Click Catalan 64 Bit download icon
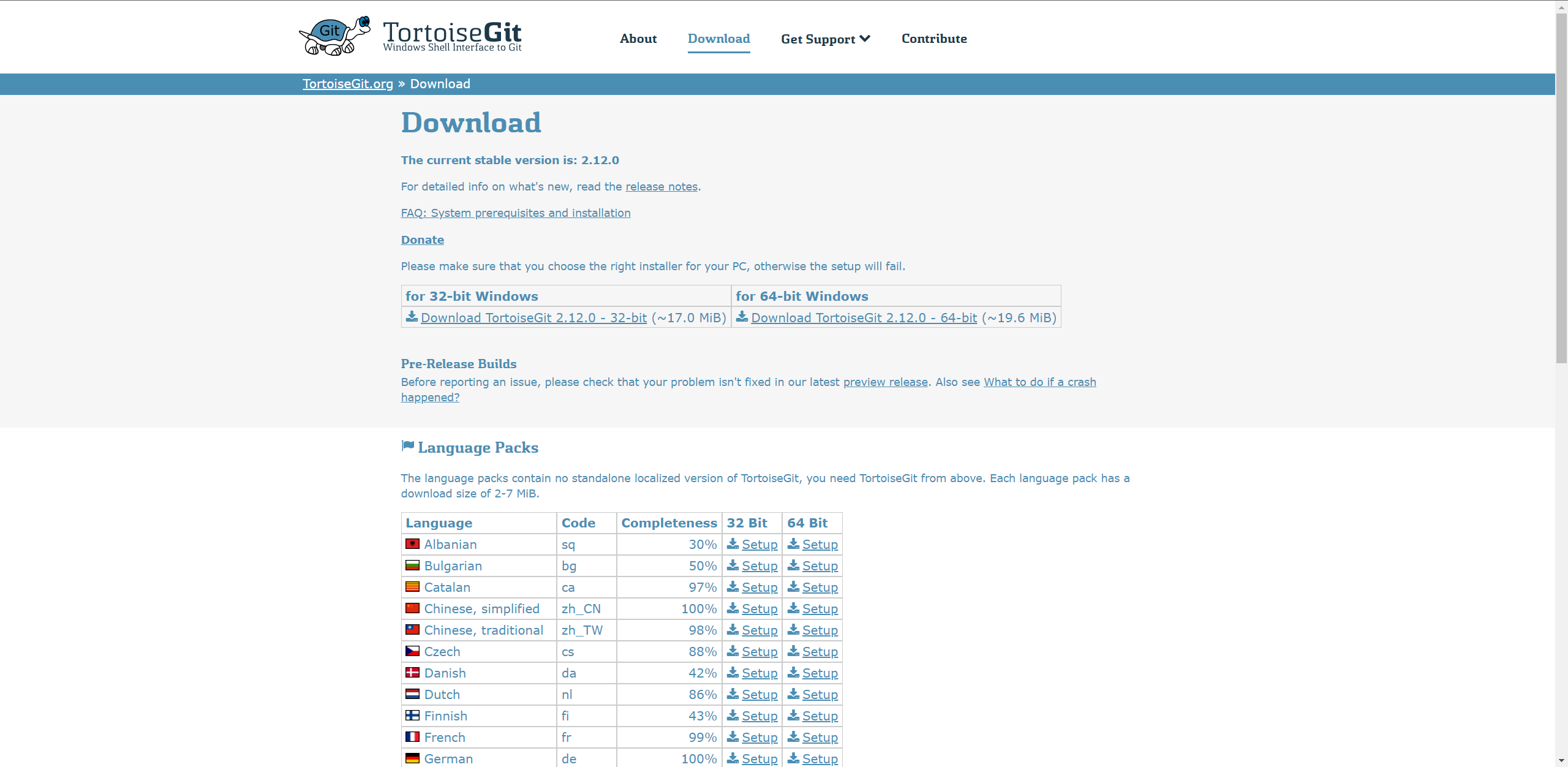This screenshot has height=767, width=1568. (x=794, y=586)
